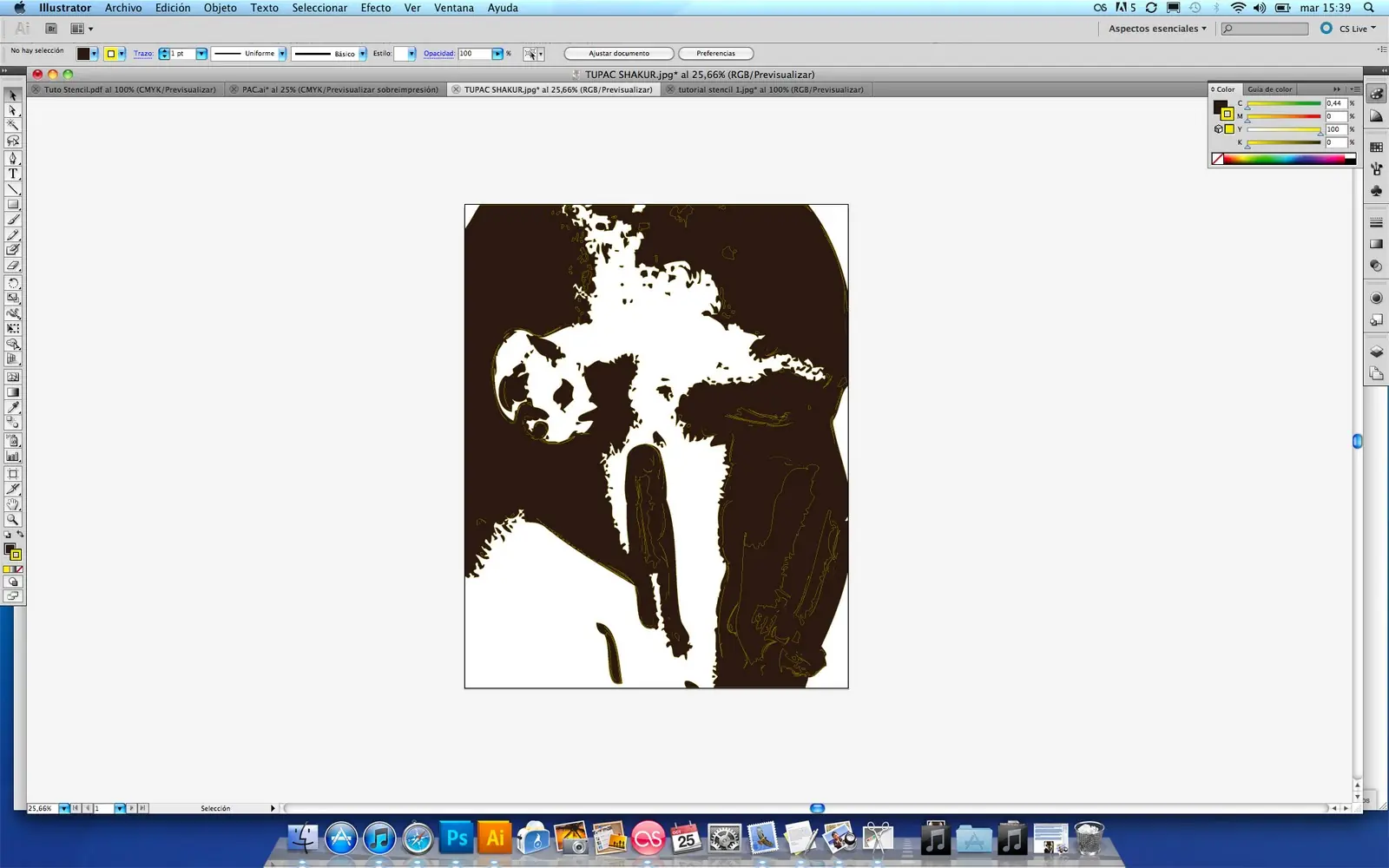Screen dimensions: 1389x868
Task: Pick the Rectangle tool
Action: click(13, 205)
